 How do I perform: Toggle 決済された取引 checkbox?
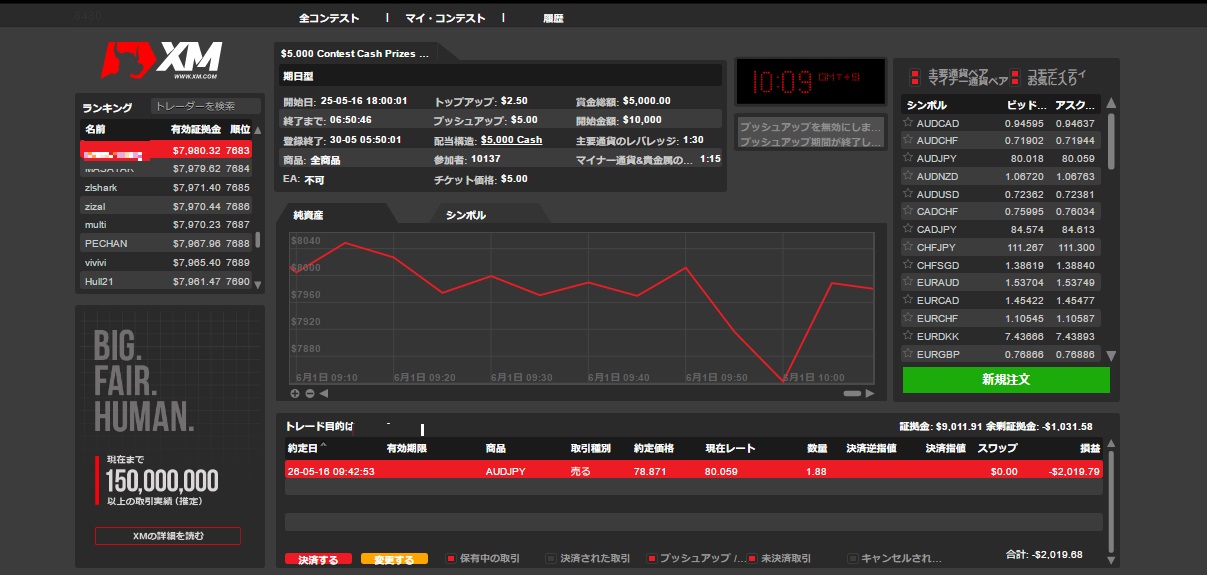click(x=551, y=558)
